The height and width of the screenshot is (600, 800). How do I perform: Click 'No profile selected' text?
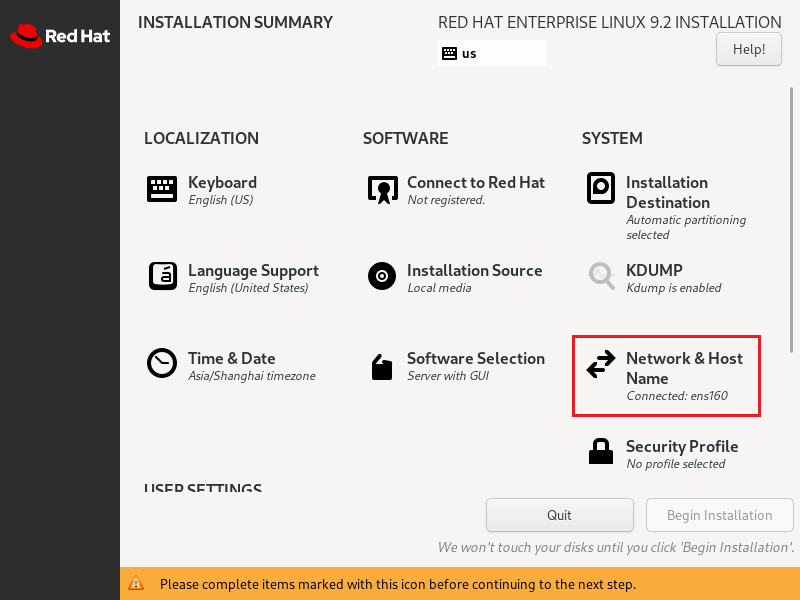676,464
